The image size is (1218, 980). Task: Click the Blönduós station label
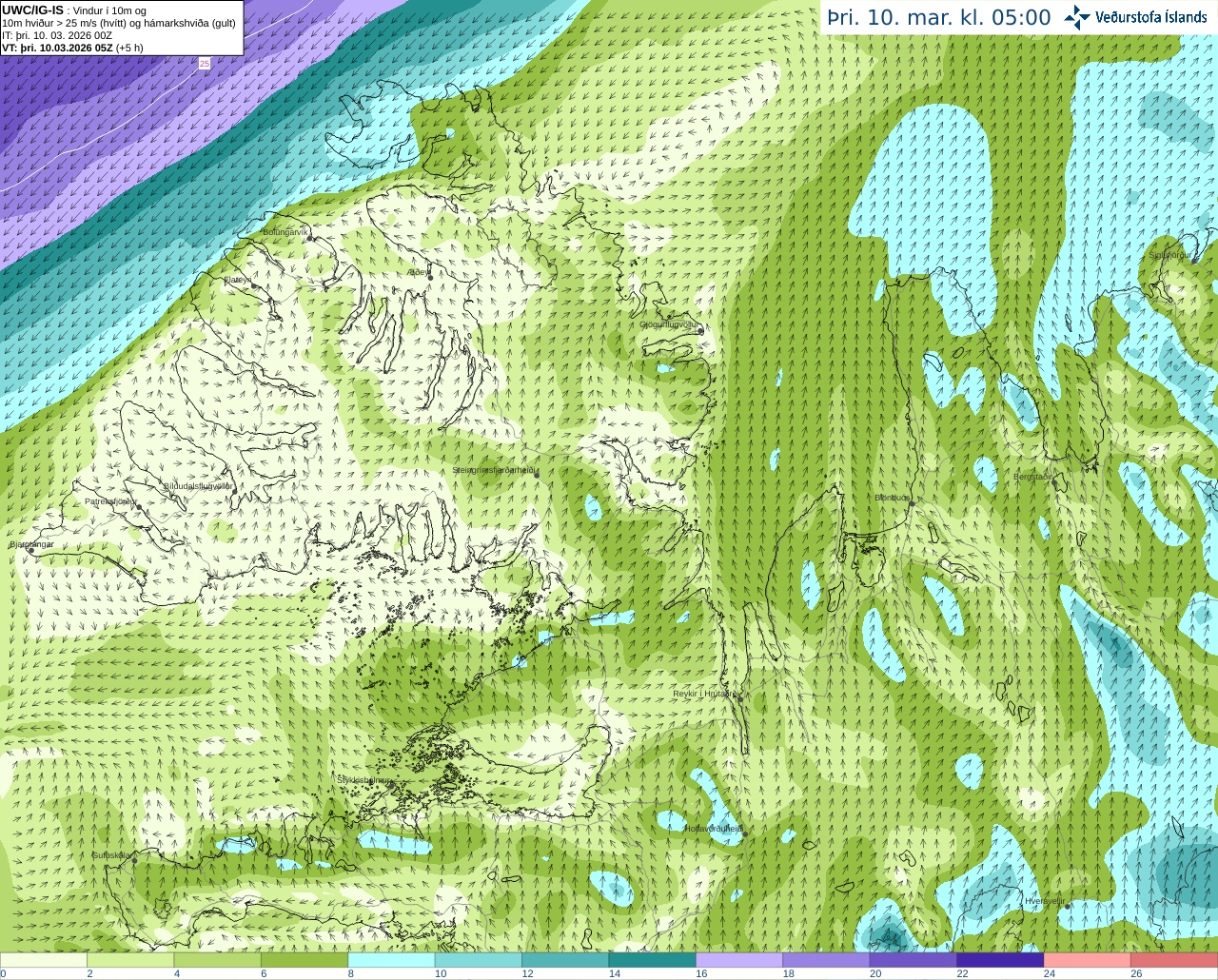[x=894, y=498]
